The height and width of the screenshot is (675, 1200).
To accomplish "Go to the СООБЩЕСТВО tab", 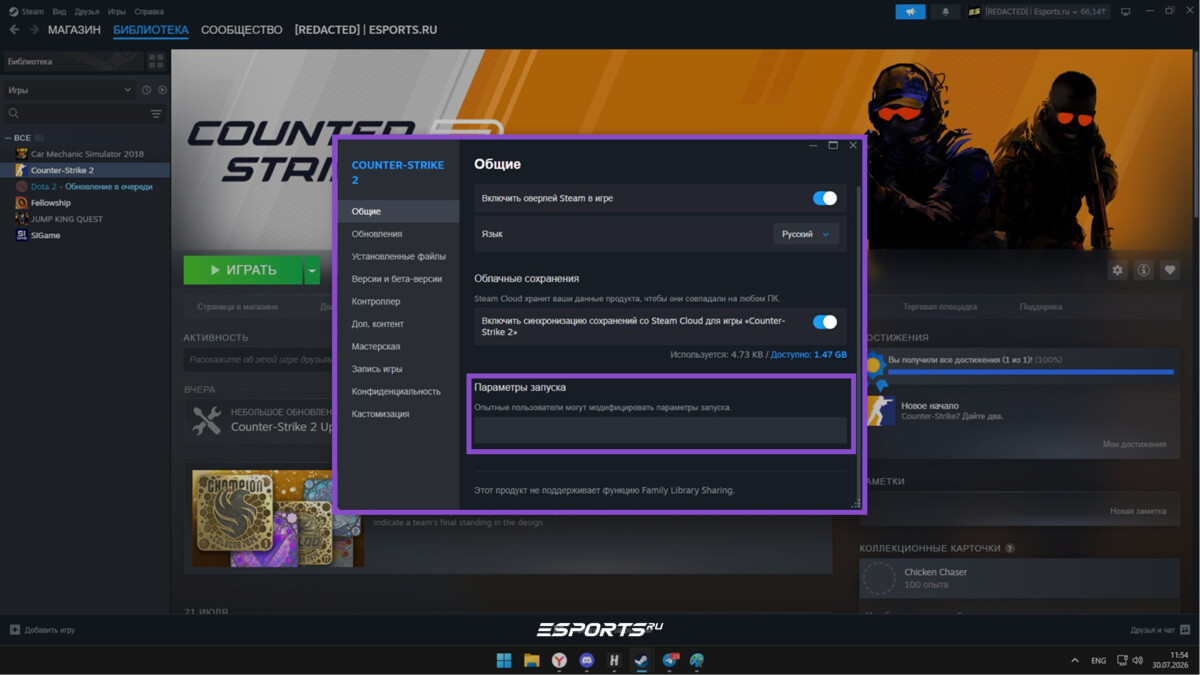I will pos(241,30).
